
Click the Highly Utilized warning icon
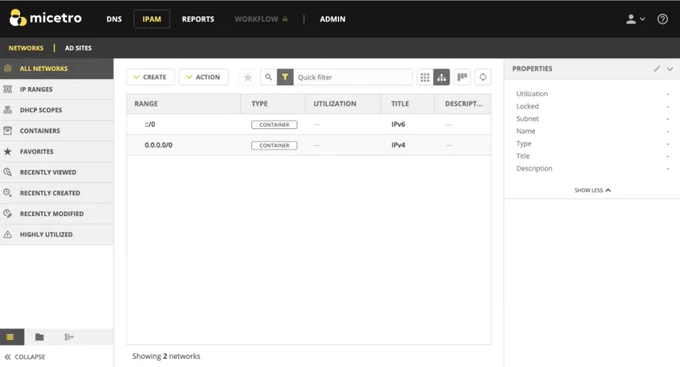7,234
